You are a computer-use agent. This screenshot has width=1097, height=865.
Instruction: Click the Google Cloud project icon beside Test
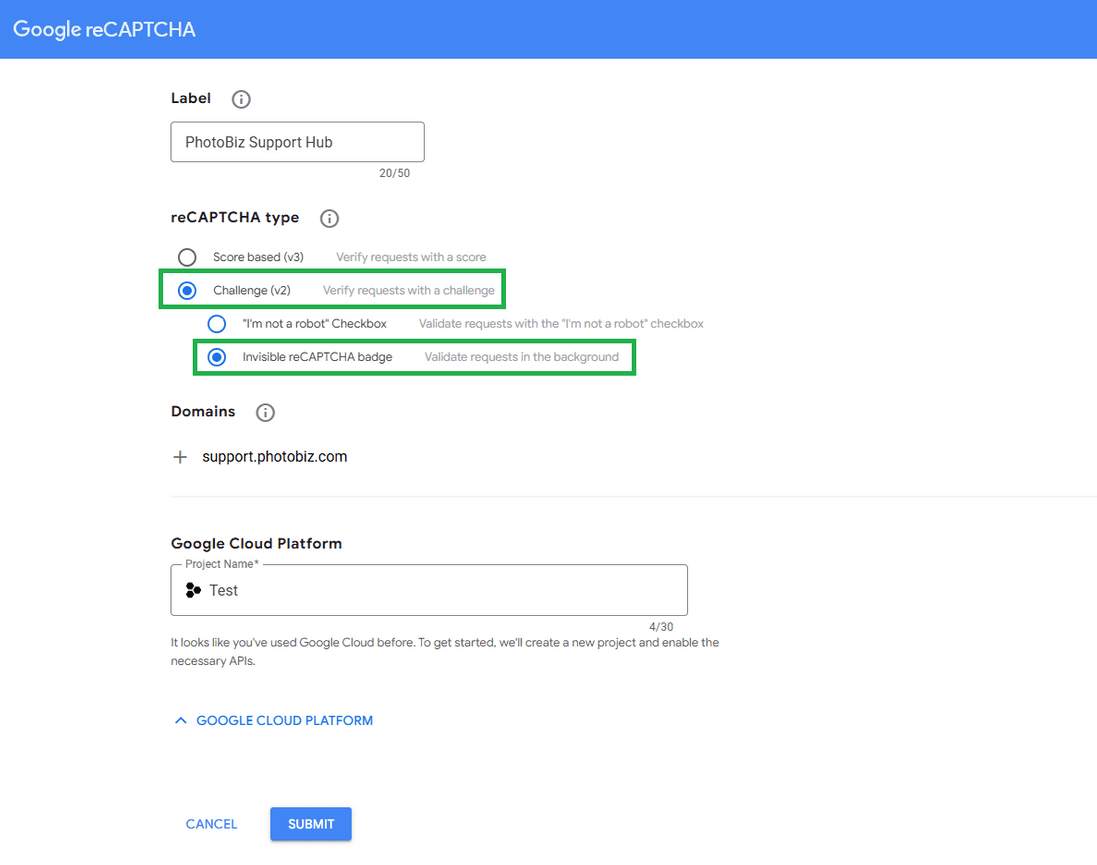(x=192, y=590)
